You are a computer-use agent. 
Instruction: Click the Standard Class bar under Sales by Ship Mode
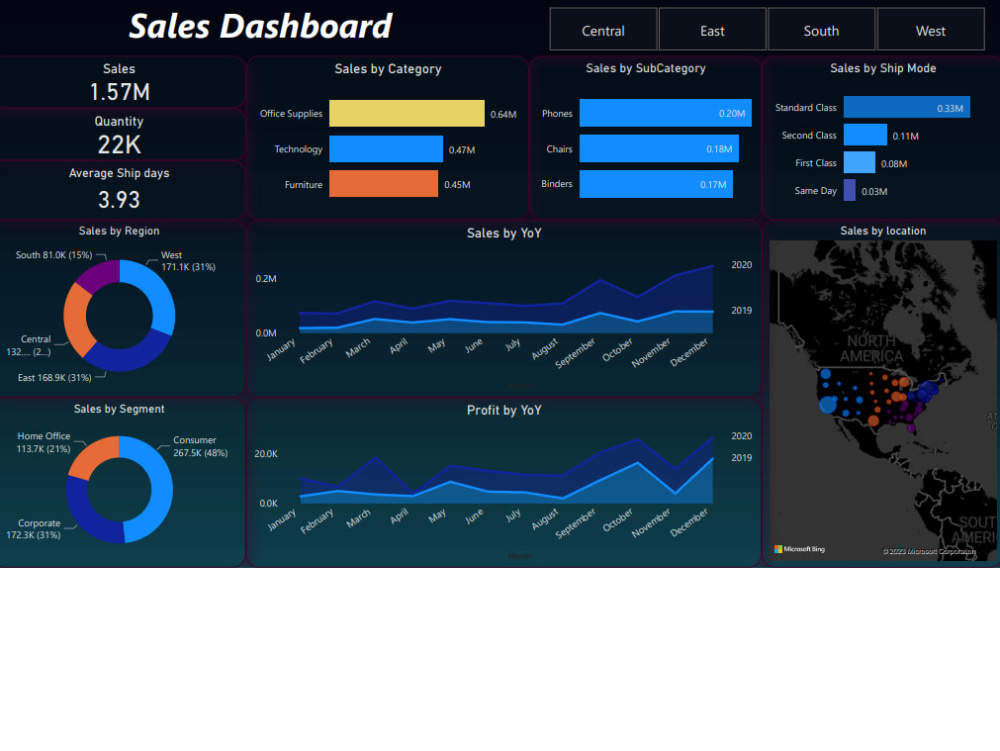[905, 107]
